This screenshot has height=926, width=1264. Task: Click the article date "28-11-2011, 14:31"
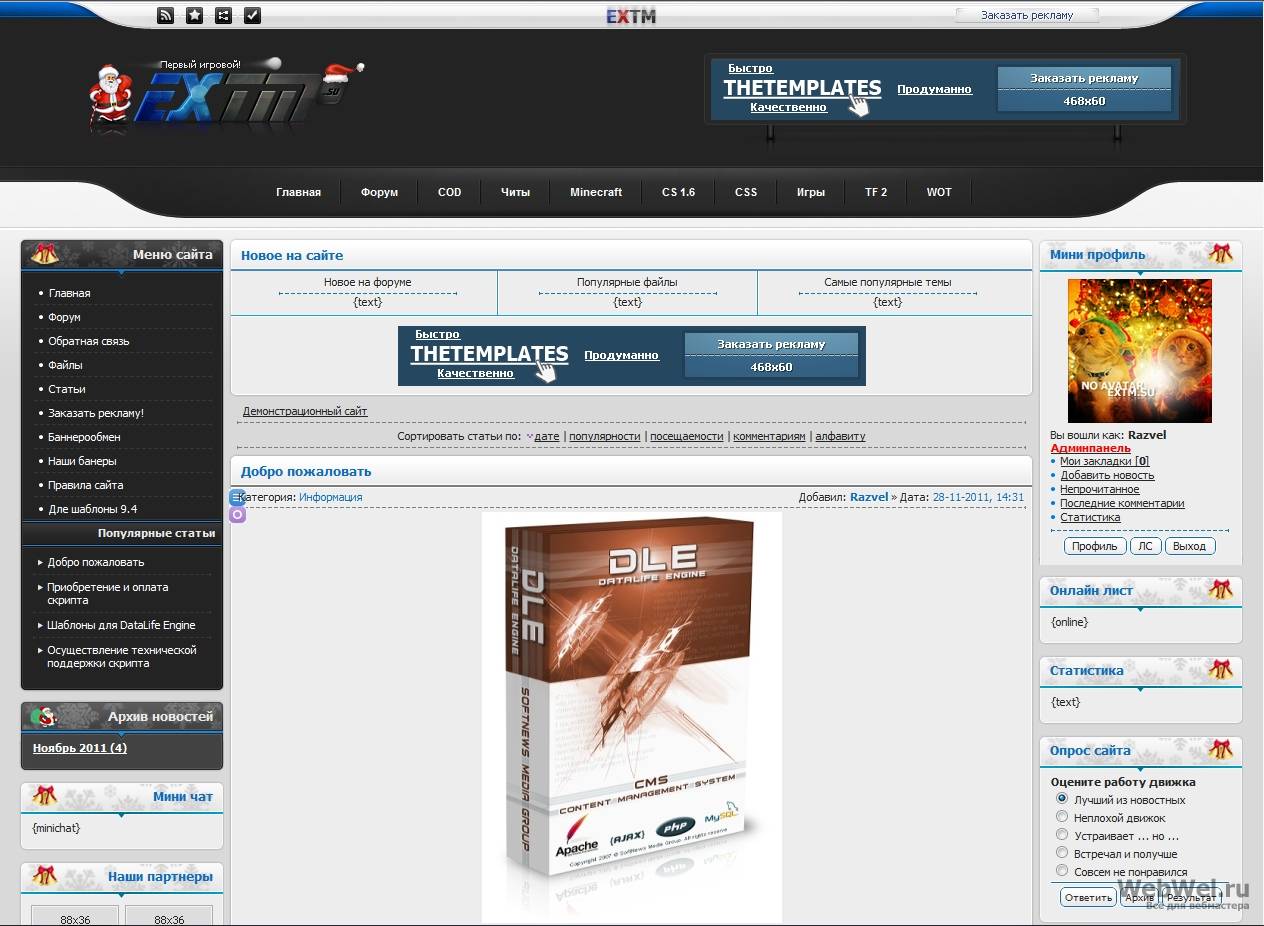(x=978, y=497)
